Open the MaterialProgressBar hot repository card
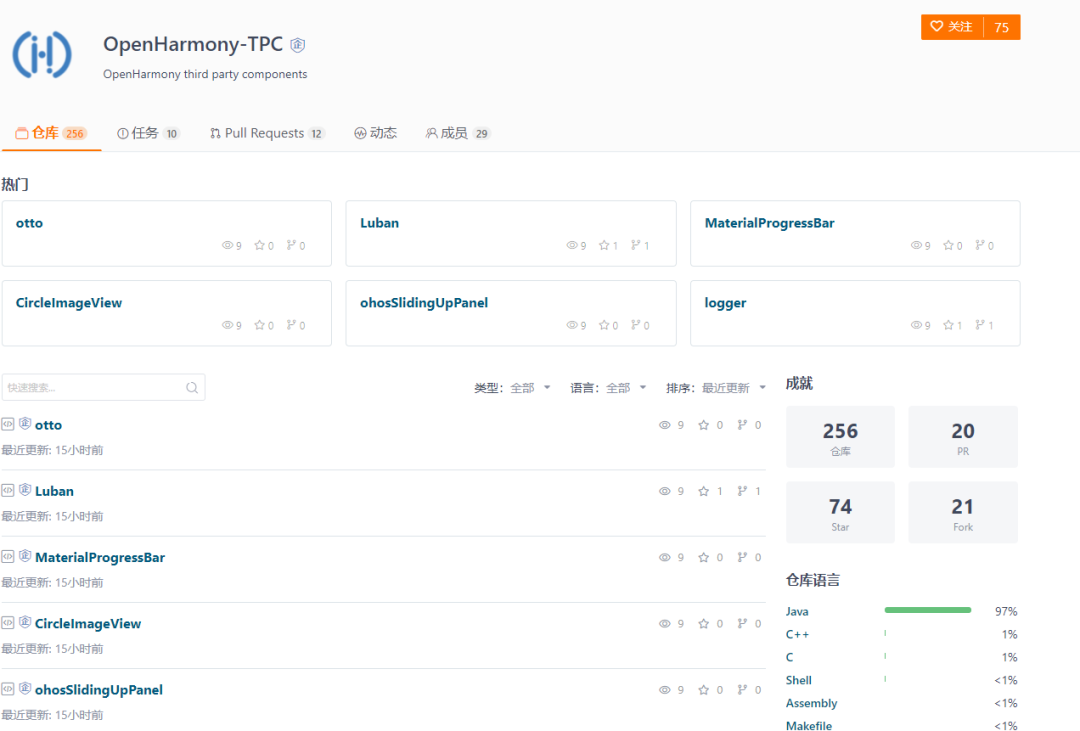The width and height of the screenshot is (1080, 731). pos(769,223)
